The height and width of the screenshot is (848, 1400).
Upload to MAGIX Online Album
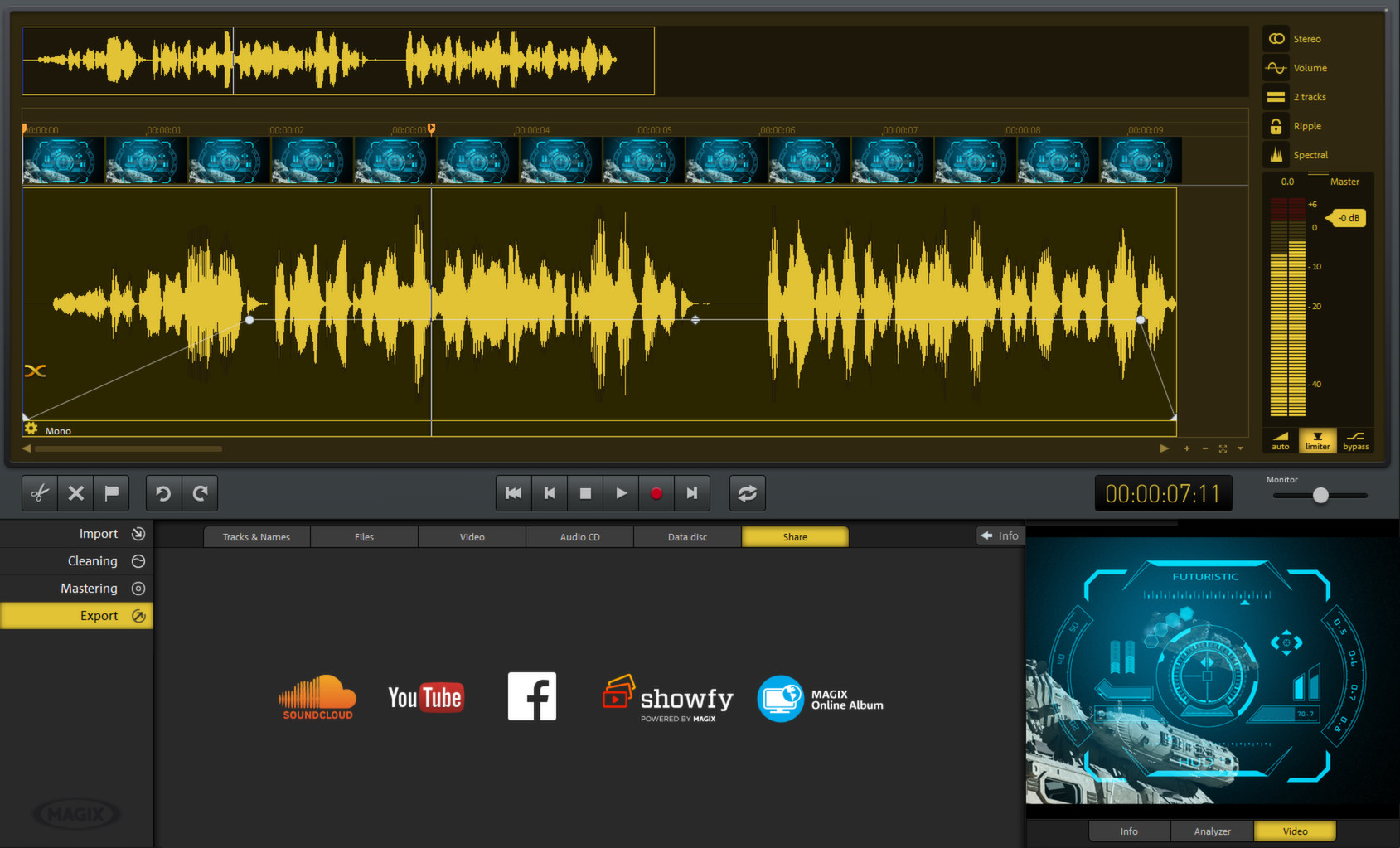tap(821, 699)
